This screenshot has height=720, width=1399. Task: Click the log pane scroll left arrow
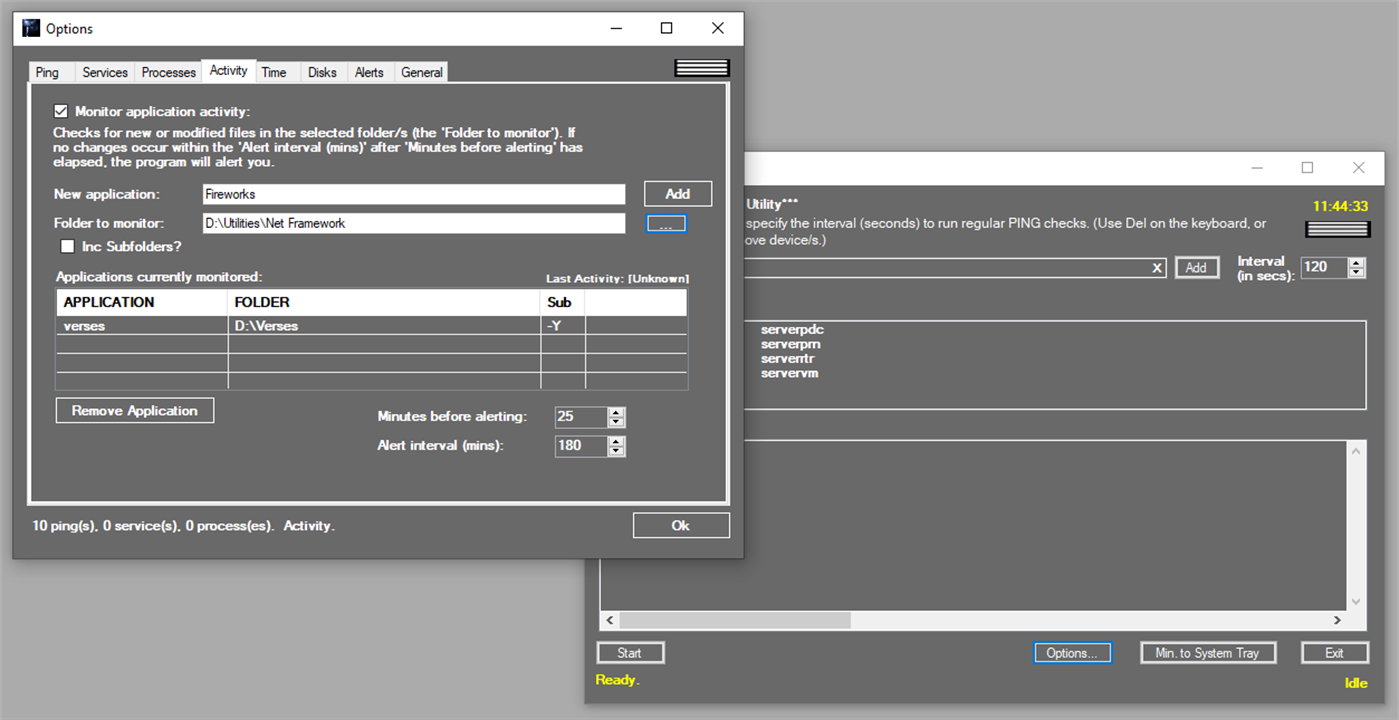click(610, 621)
